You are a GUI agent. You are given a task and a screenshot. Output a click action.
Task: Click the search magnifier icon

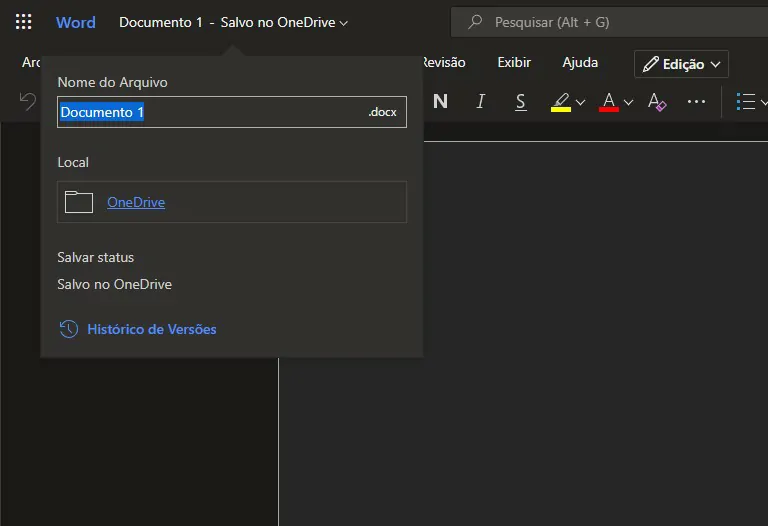pos(475,22)
